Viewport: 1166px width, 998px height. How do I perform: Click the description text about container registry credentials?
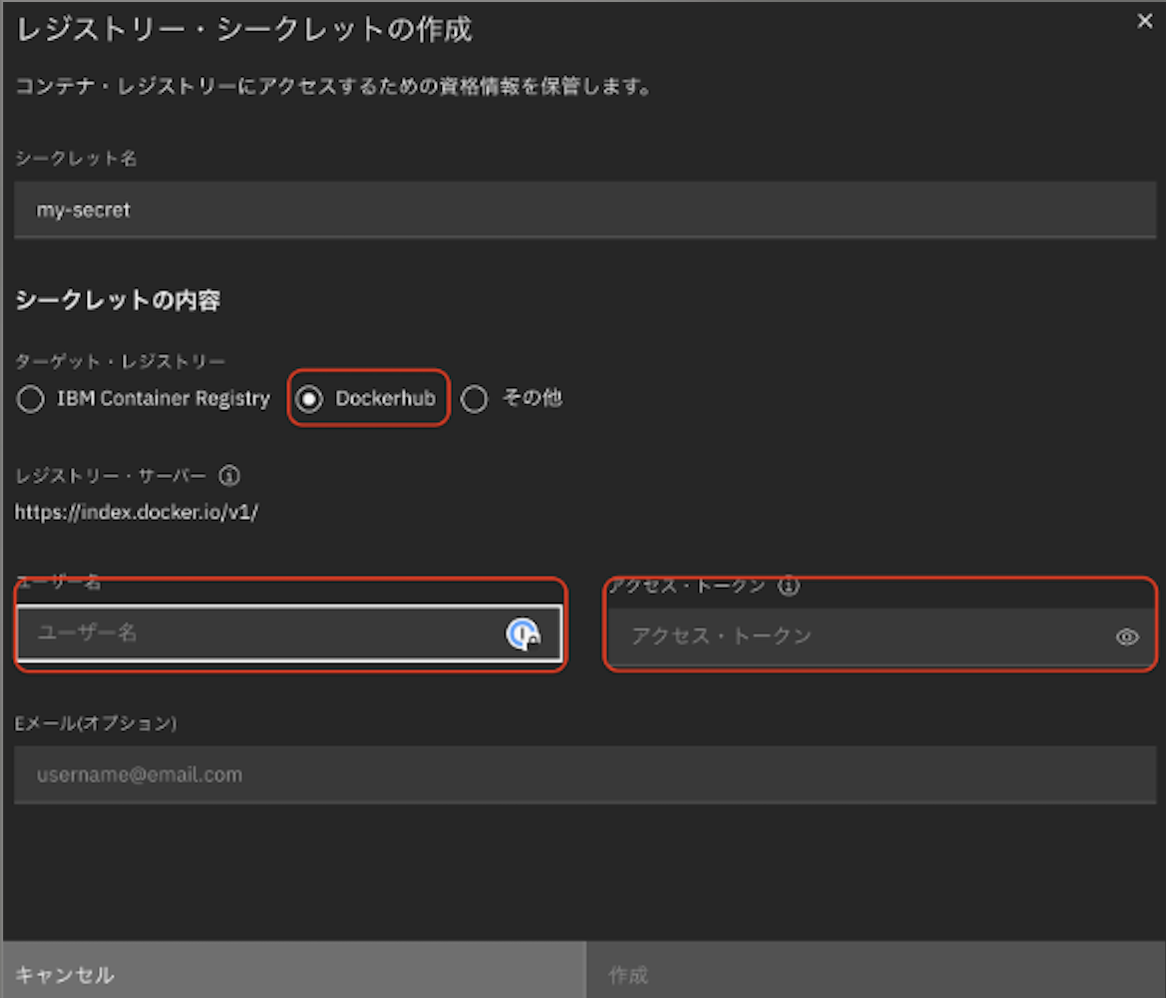(334, 86)
